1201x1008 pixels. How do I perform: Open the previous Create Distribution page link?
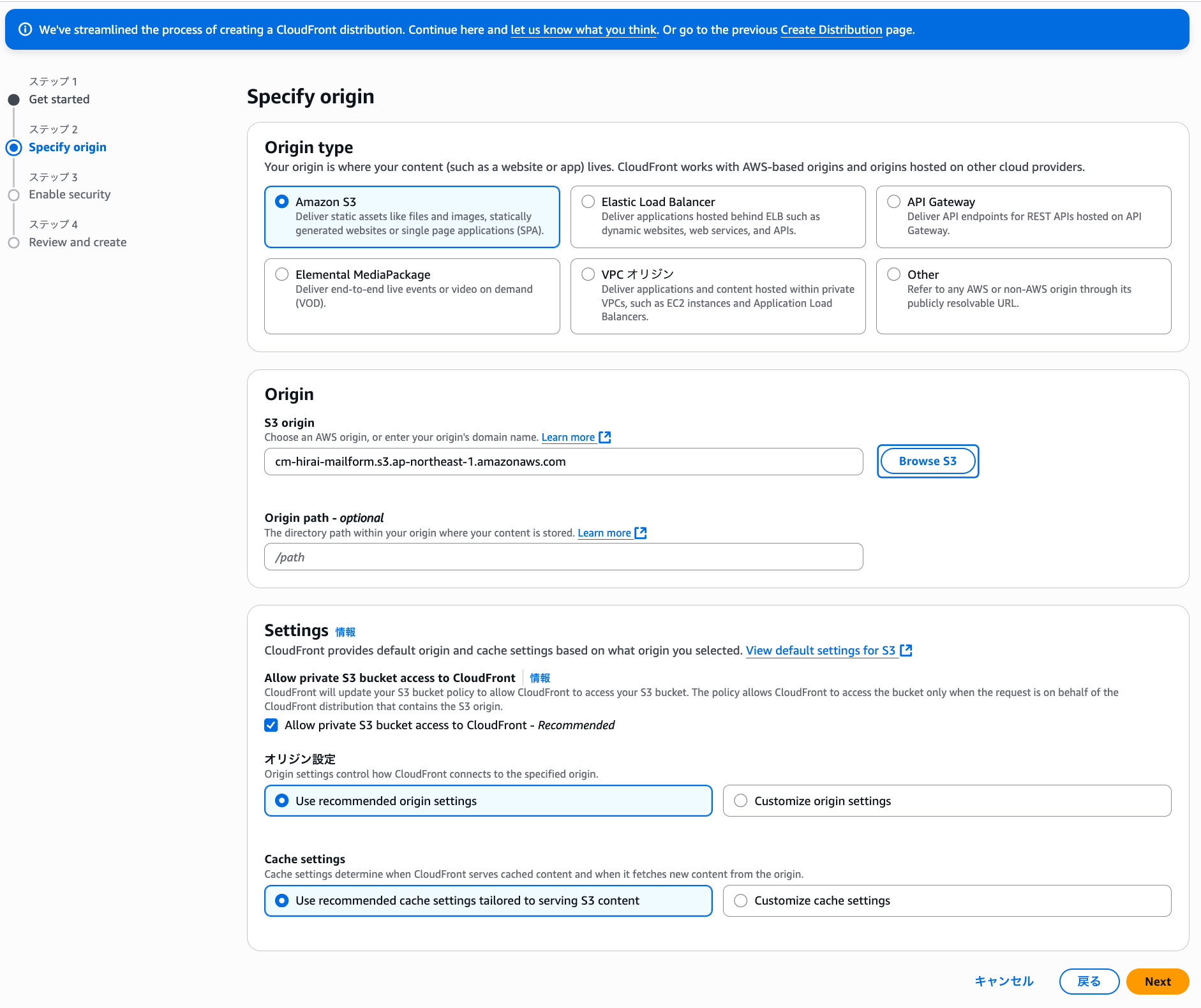[832, 30]
